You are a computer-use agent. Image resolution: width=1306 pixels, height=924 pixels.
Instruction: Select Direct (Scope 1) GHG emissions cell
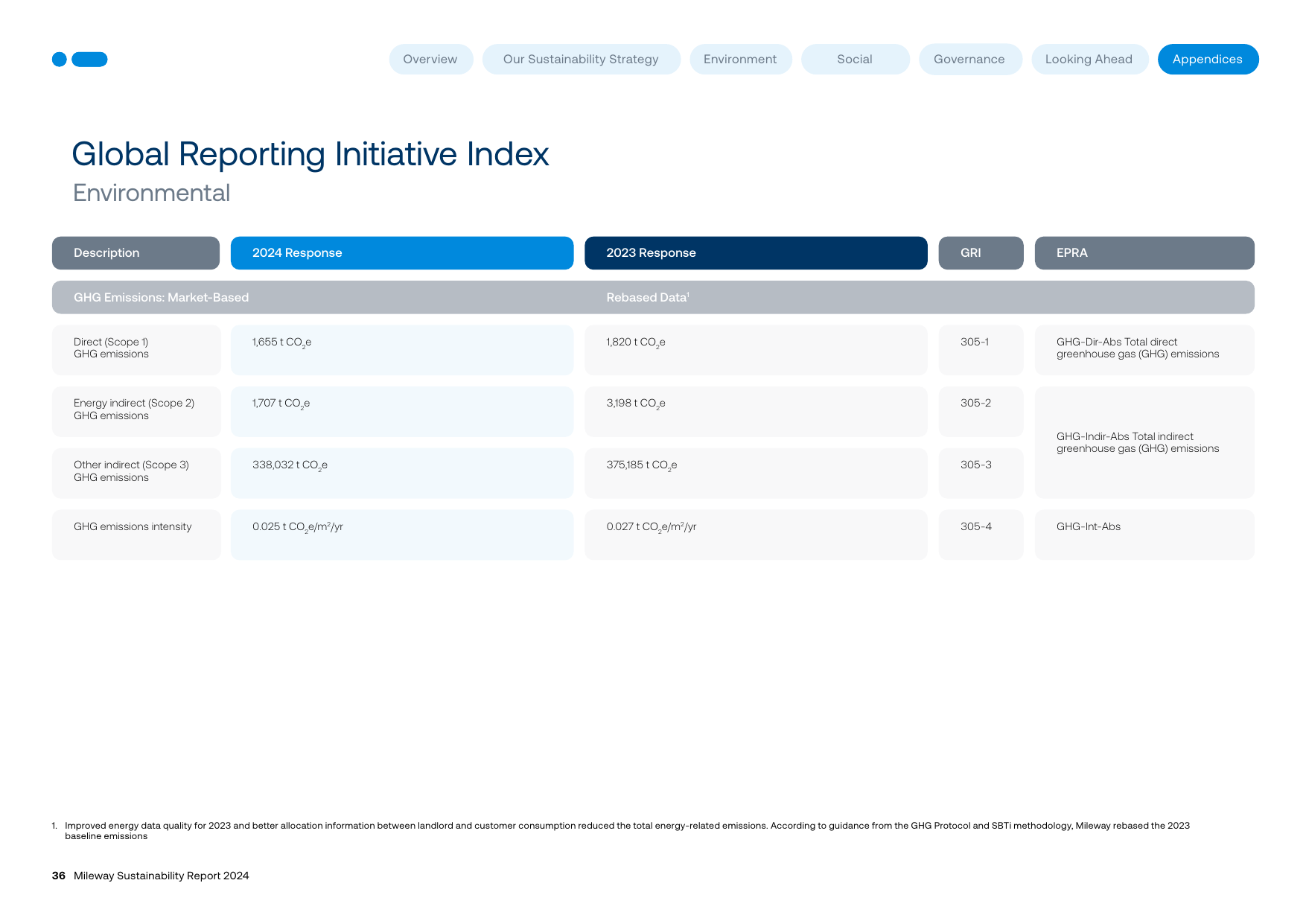click(x=136, y=350)
